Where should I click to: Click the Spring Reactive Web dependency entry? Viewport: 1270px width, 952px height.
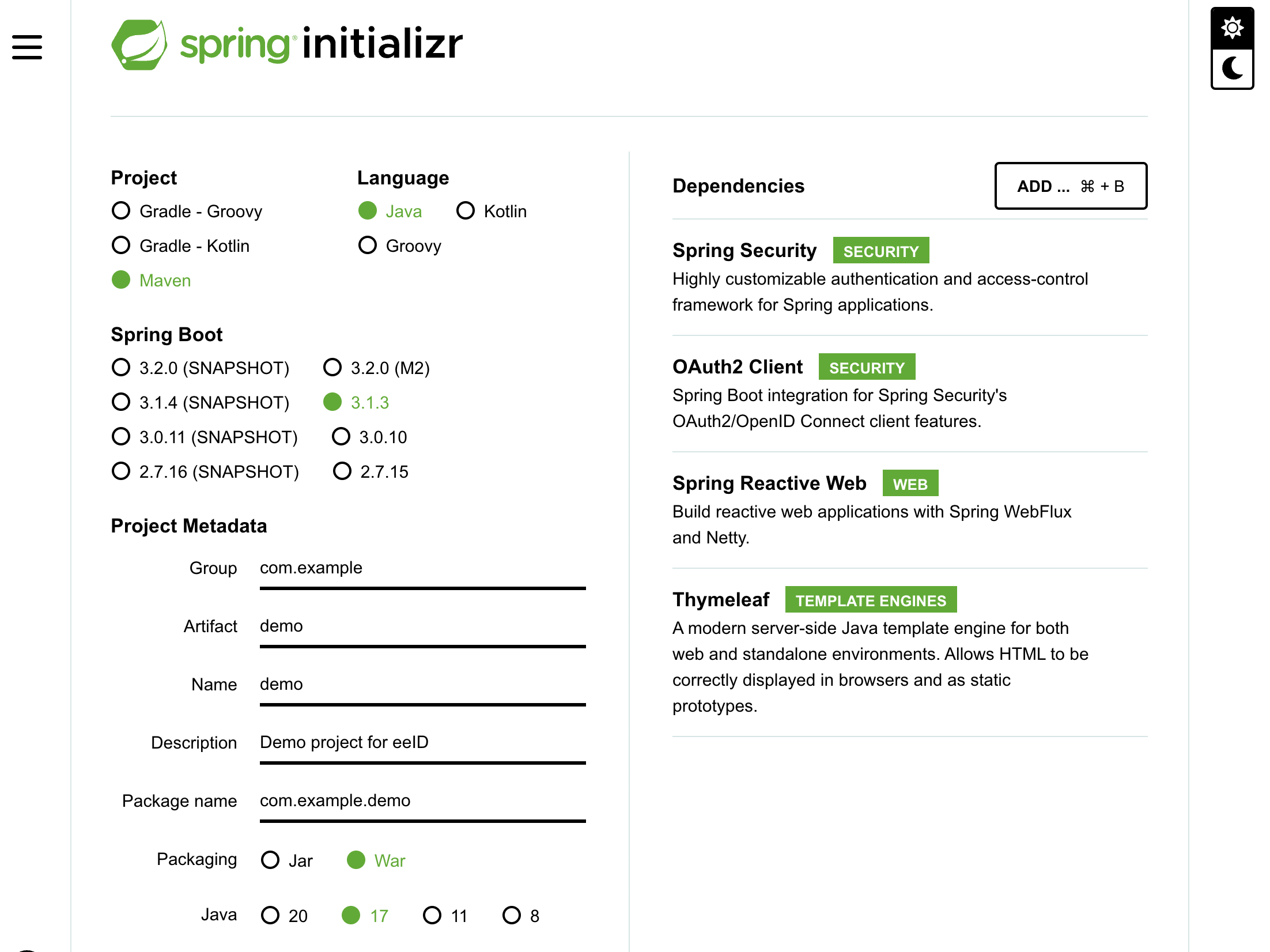pyautogui.click(x=910, y=510)
